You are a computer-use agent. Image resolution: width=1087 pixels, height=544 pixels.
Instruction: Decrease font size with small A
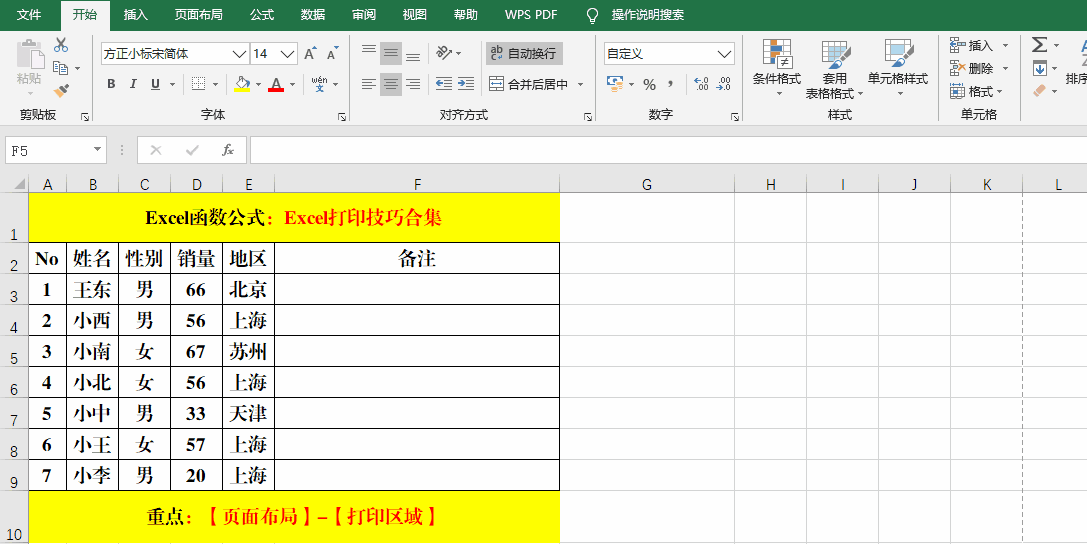(x=333, y=53)
